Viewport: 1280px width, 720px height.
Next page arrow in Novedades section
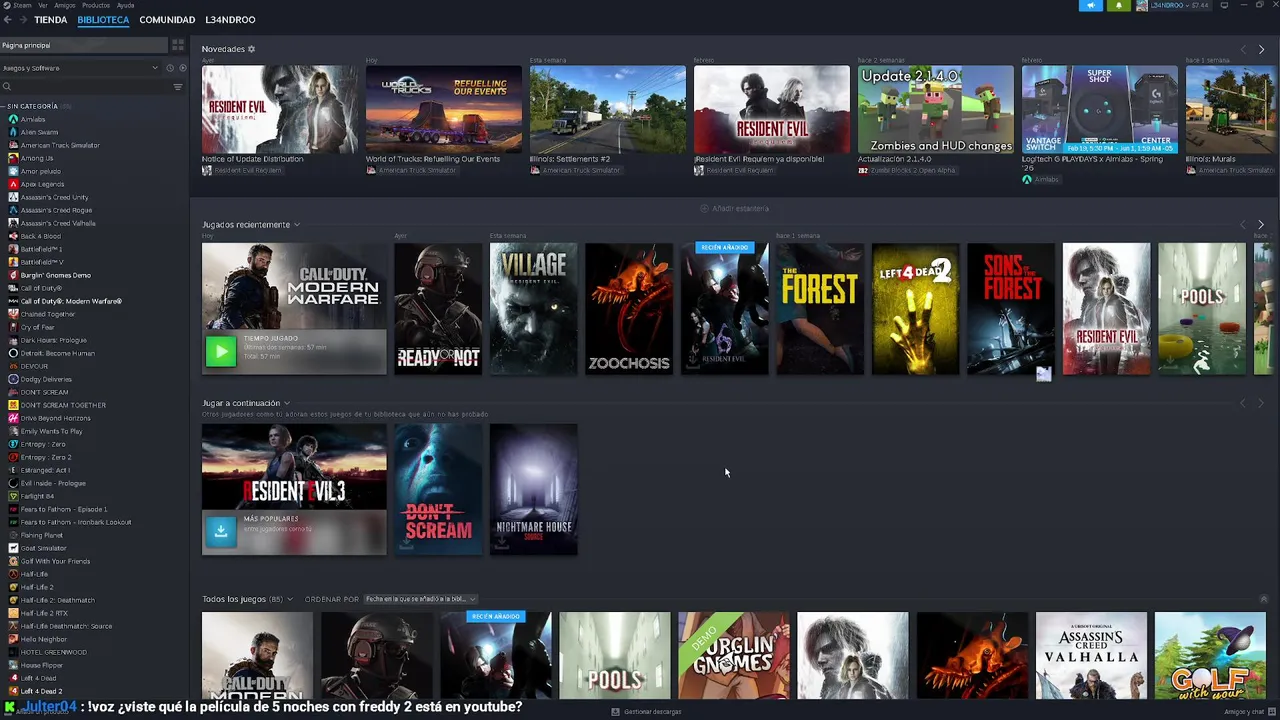[1261, 49]
